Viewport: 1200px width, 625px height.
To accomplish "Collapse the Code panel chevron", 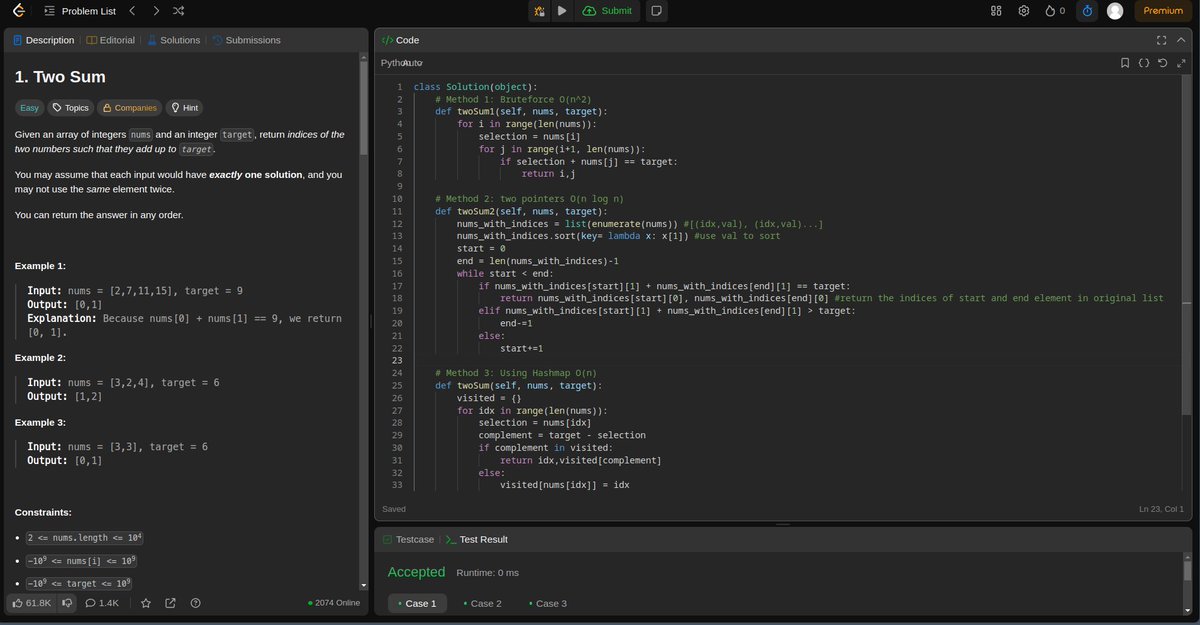I will click(x=1182, y=40).
